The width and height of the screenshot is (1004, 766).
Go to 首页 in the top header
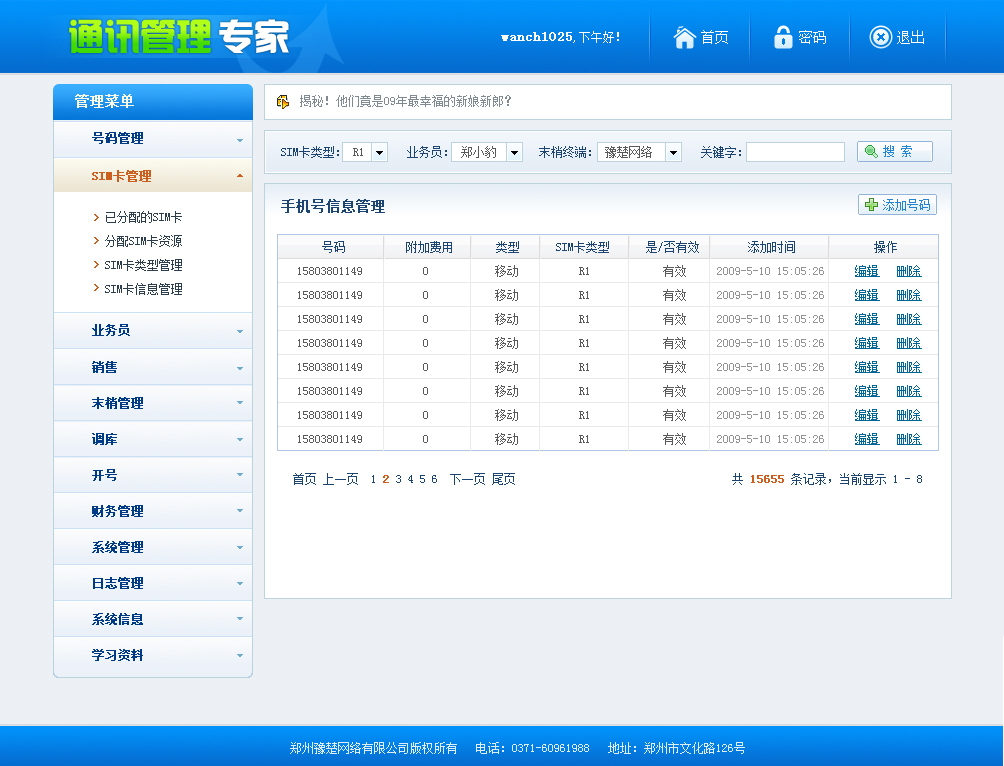[x=701, y=37]
